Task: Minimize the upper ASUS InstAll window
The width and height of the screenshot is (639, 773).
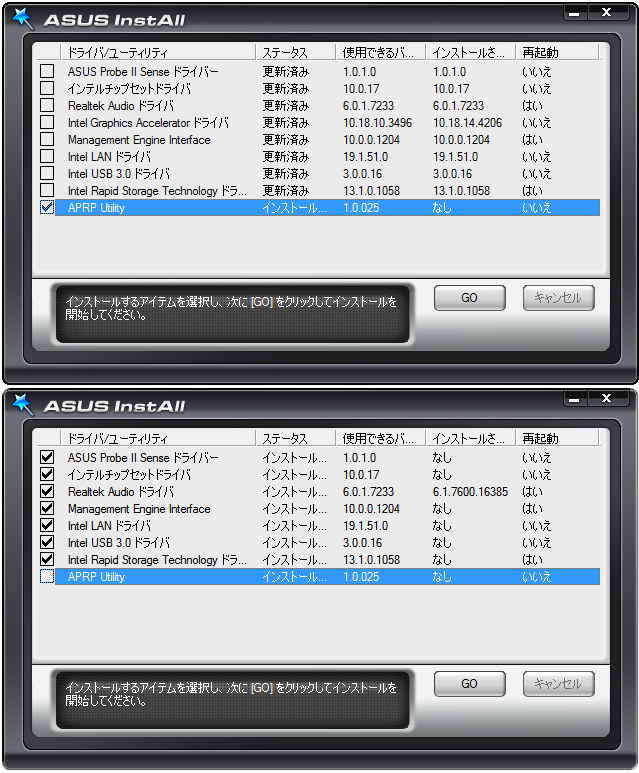Action: (x=577, y=13)
